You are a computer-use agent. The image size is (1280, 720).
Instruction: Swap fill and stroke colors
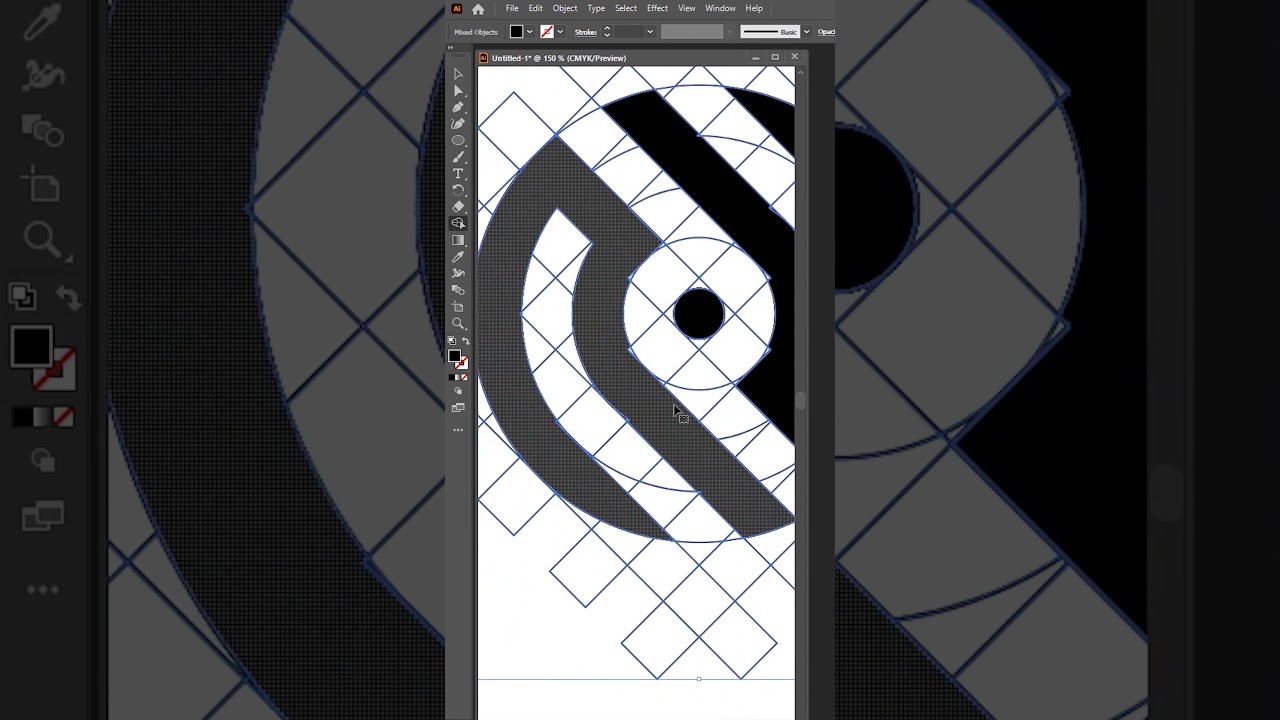[466, 341]
